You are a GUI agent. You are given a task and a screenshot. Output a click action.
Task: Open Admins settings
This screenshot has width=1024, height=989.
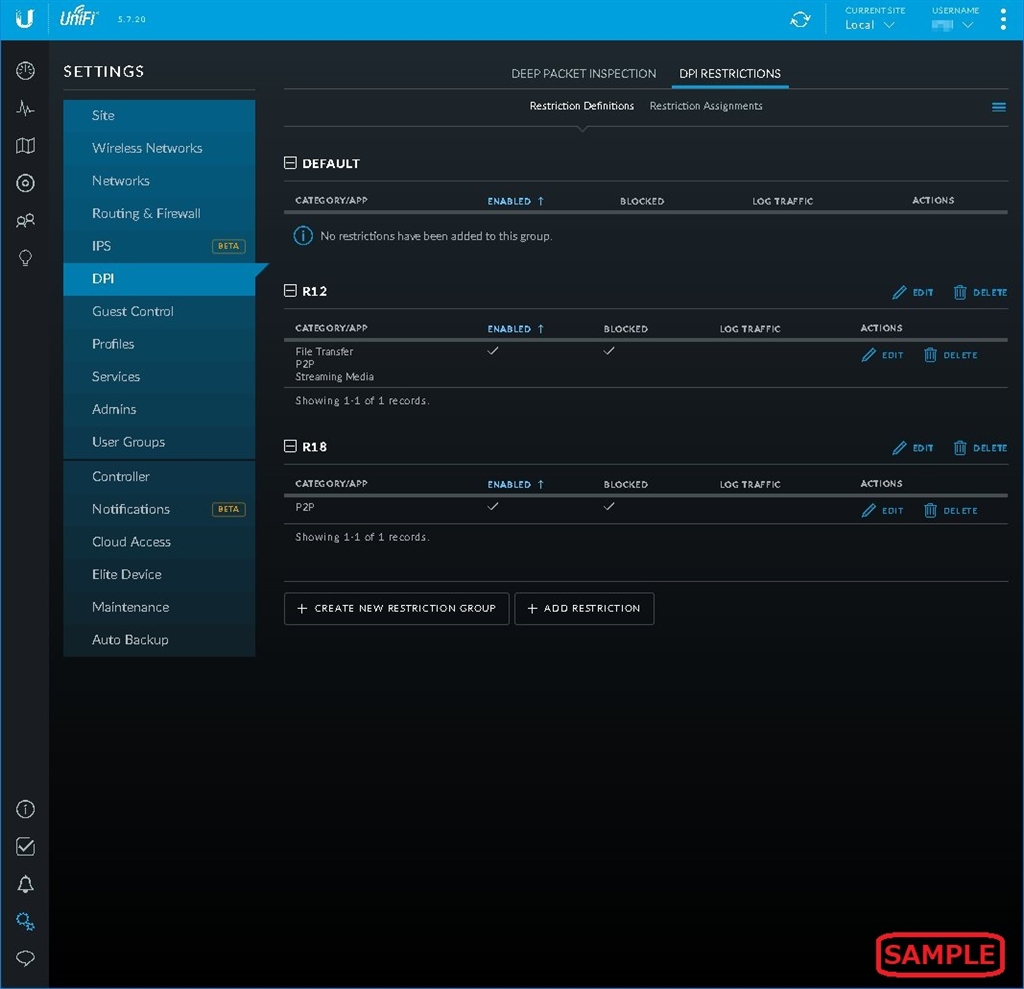[159, 410]
